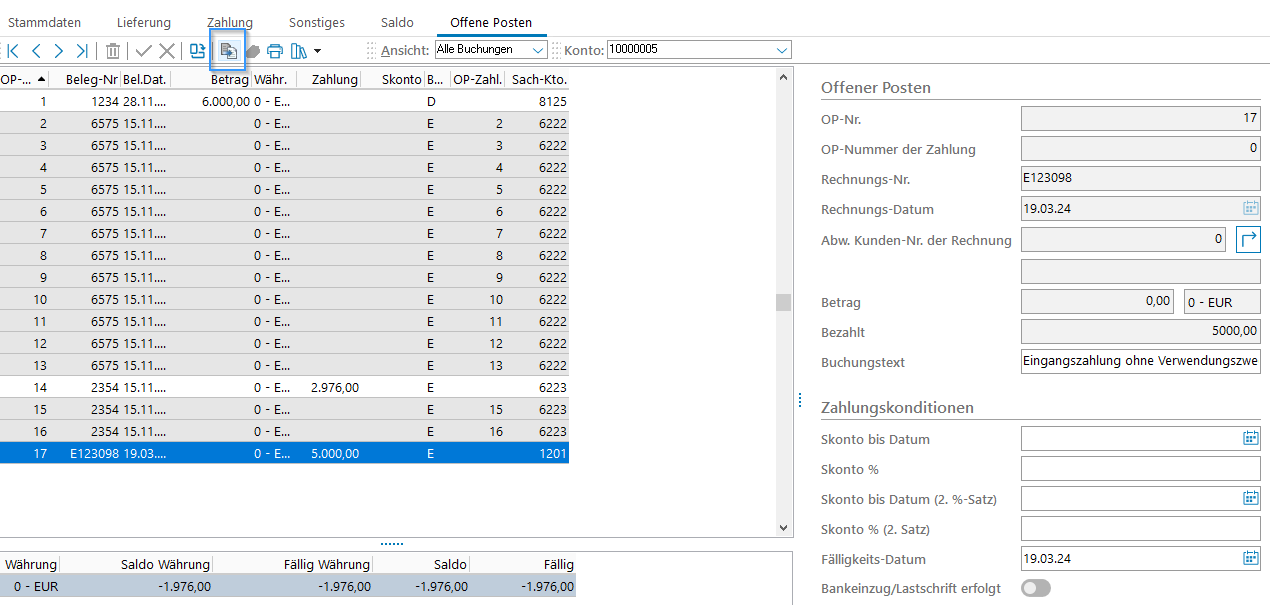Open the Ansicht dropdown
The width and height of the screenshot is (1270, 605).
(539, 50)
